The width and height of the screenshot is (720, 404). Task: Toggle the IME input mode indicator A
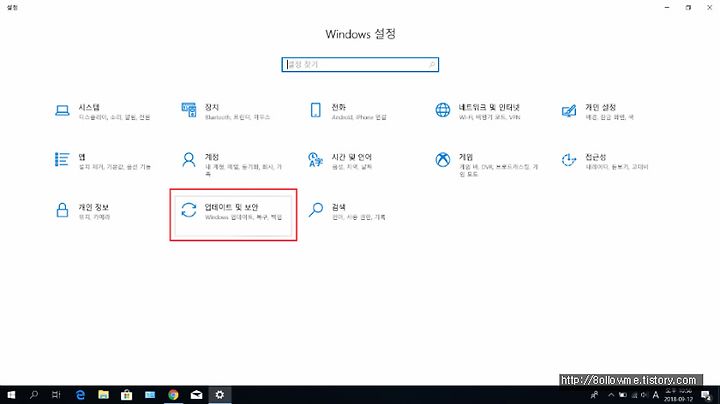656,395
